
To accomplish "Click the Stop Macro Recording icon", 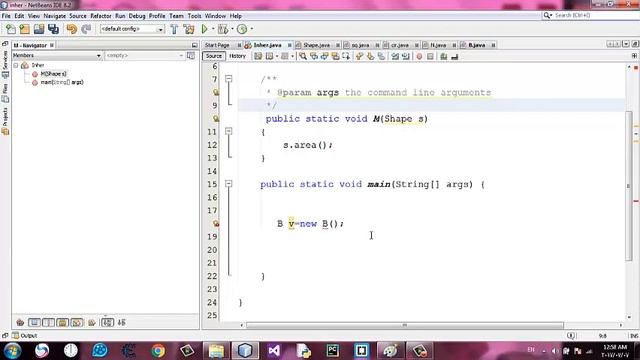I will (x=430, y=56).
